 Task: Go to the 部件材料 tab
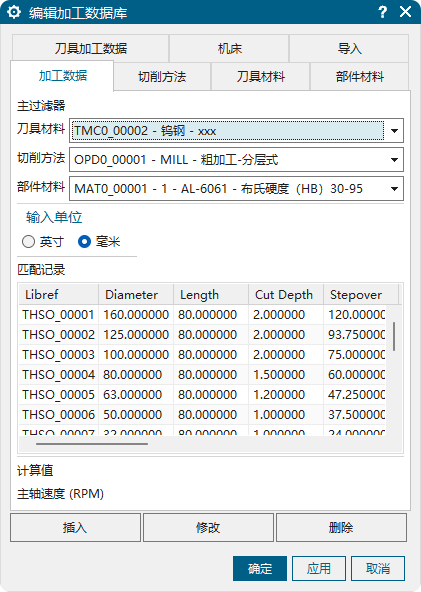[x=359, y=77]
